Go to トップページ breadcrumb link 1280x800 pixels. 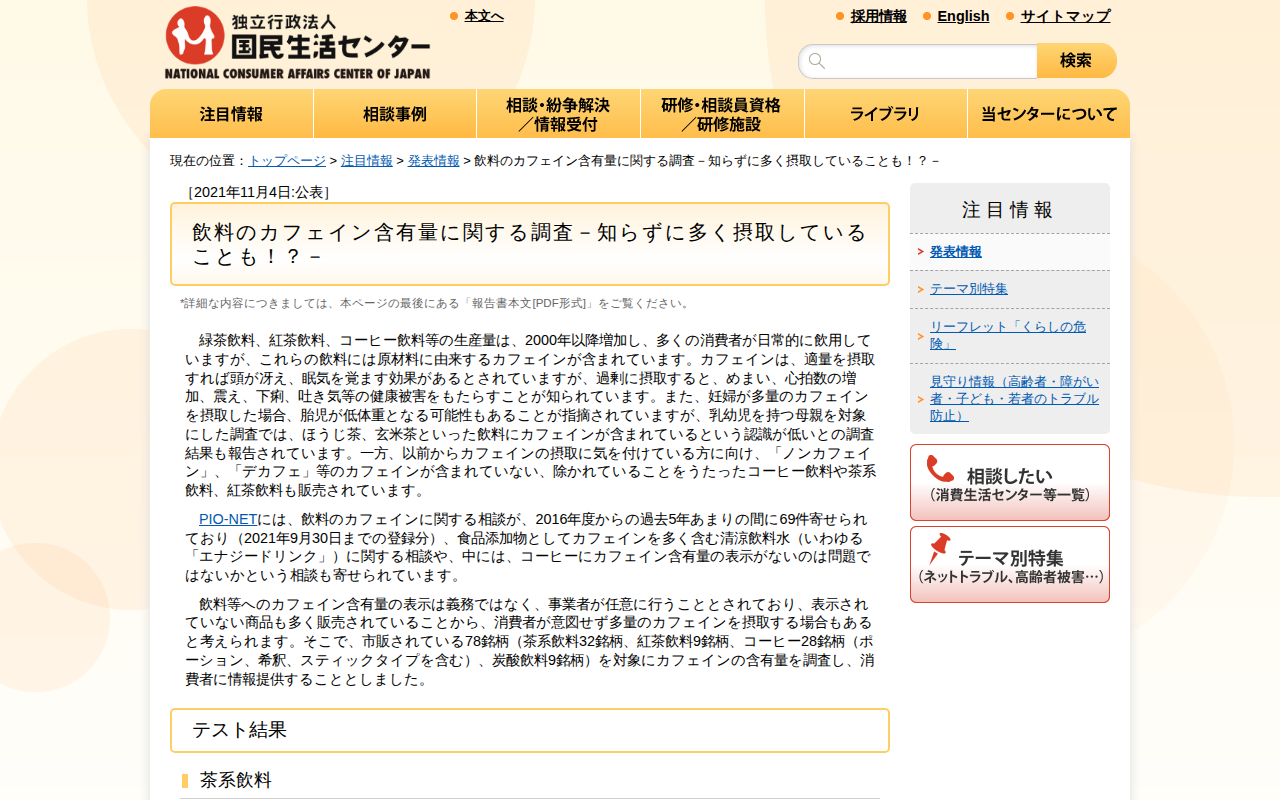(287, 161)
